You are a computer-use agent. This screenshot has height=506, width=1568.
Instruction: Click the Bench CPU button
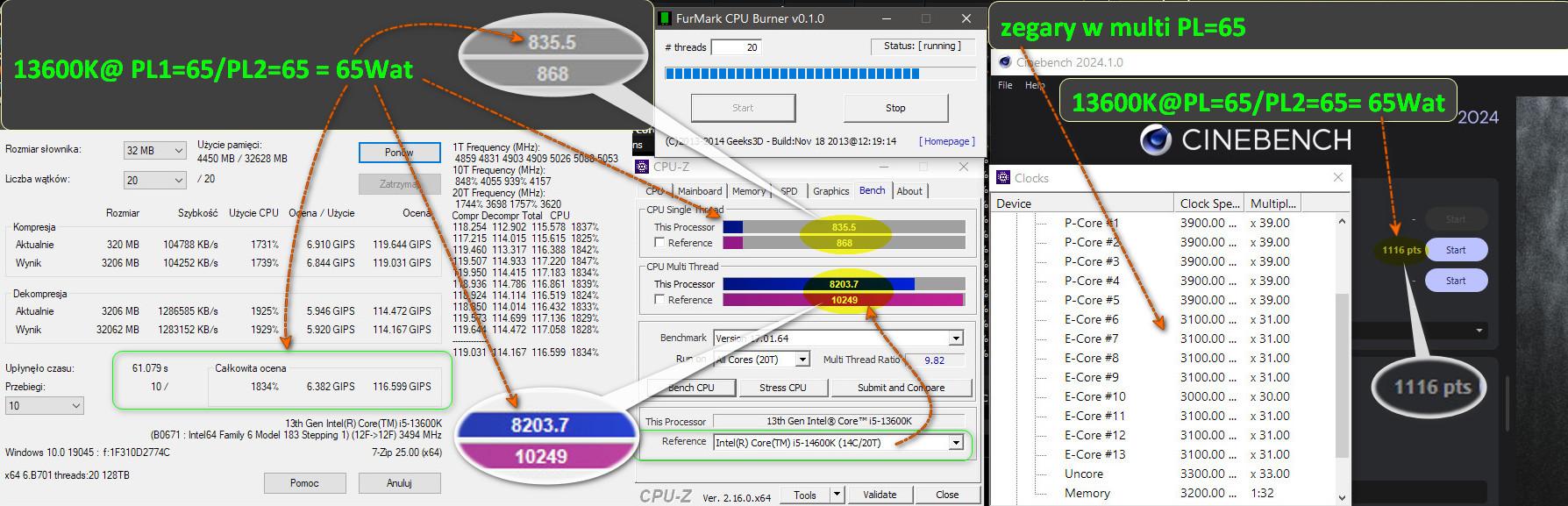(690, 388)
